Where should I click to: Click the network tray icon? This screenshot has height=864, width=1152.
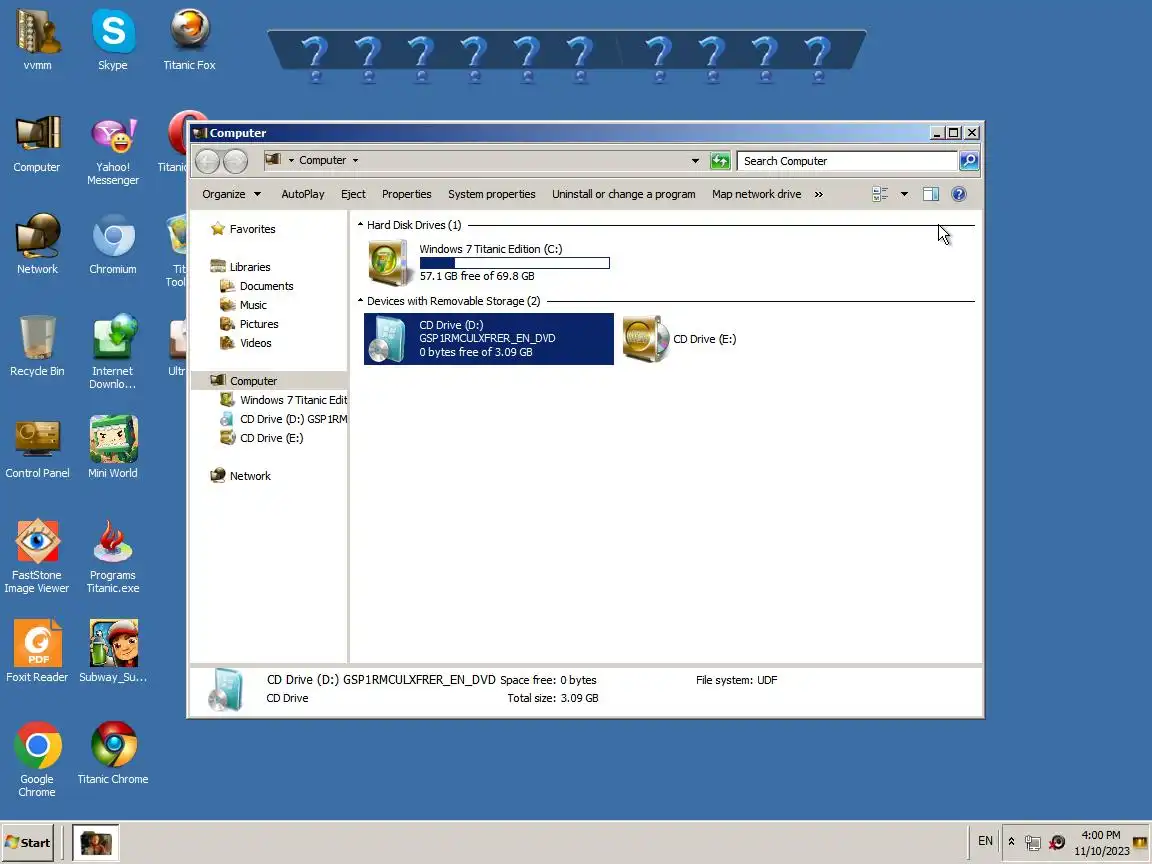(x=1033, y=843)
